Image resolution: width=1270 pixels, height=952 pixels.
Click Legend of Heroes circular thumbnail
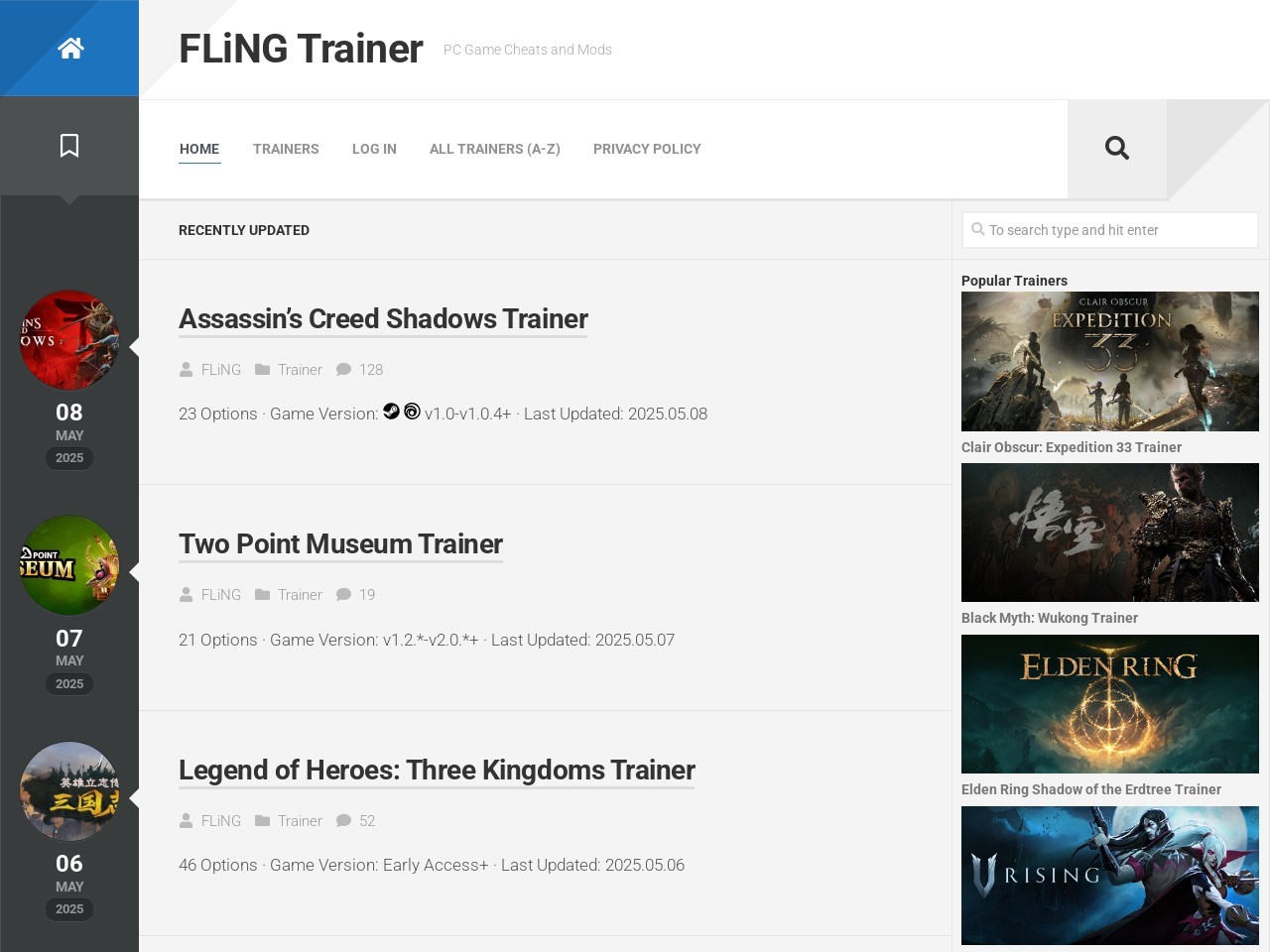pyautogui.click(x=69, y=791)
